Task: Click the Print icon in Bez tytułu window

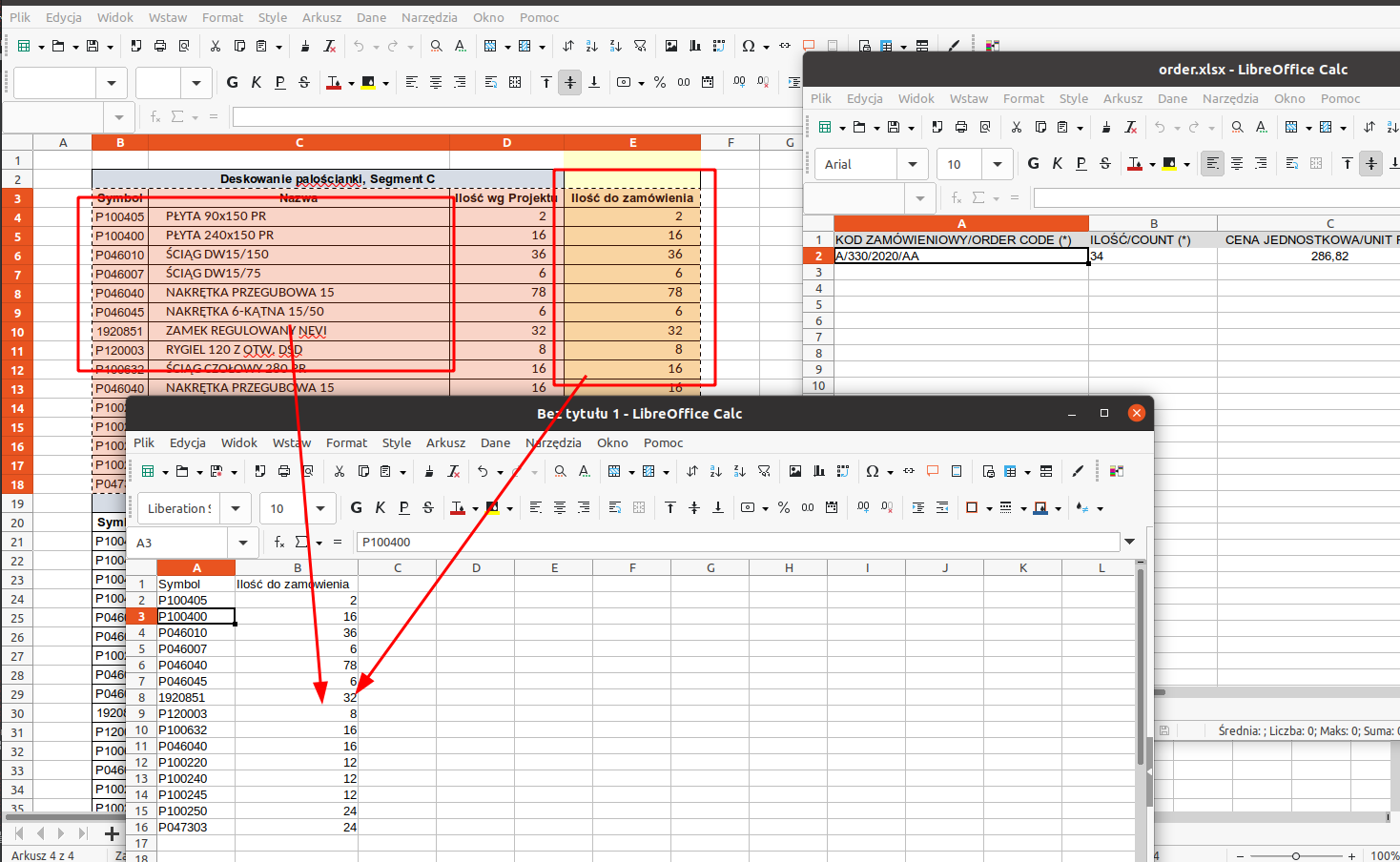Action: (x=282, y=471)
